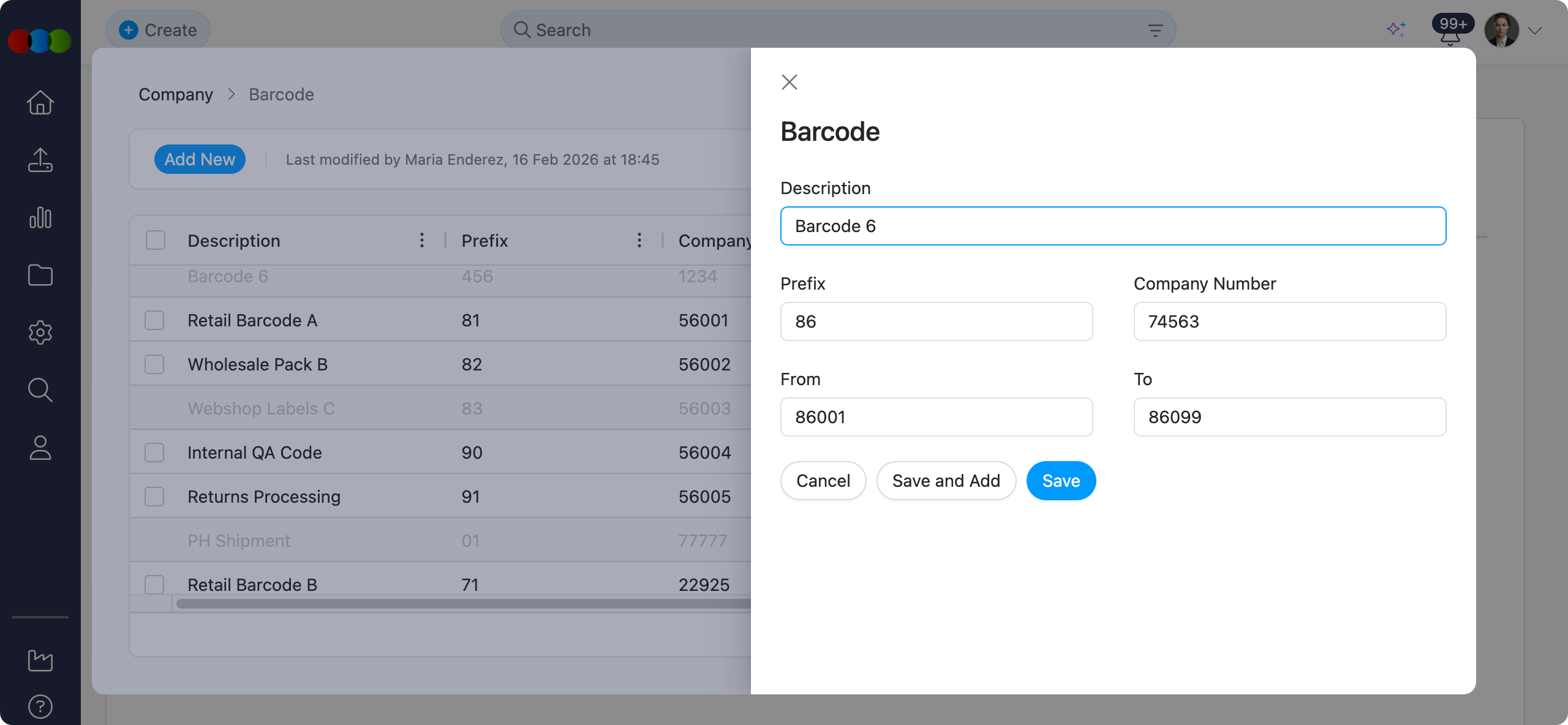
Task: Open the Help question mark icon
Action: (40, 706)
